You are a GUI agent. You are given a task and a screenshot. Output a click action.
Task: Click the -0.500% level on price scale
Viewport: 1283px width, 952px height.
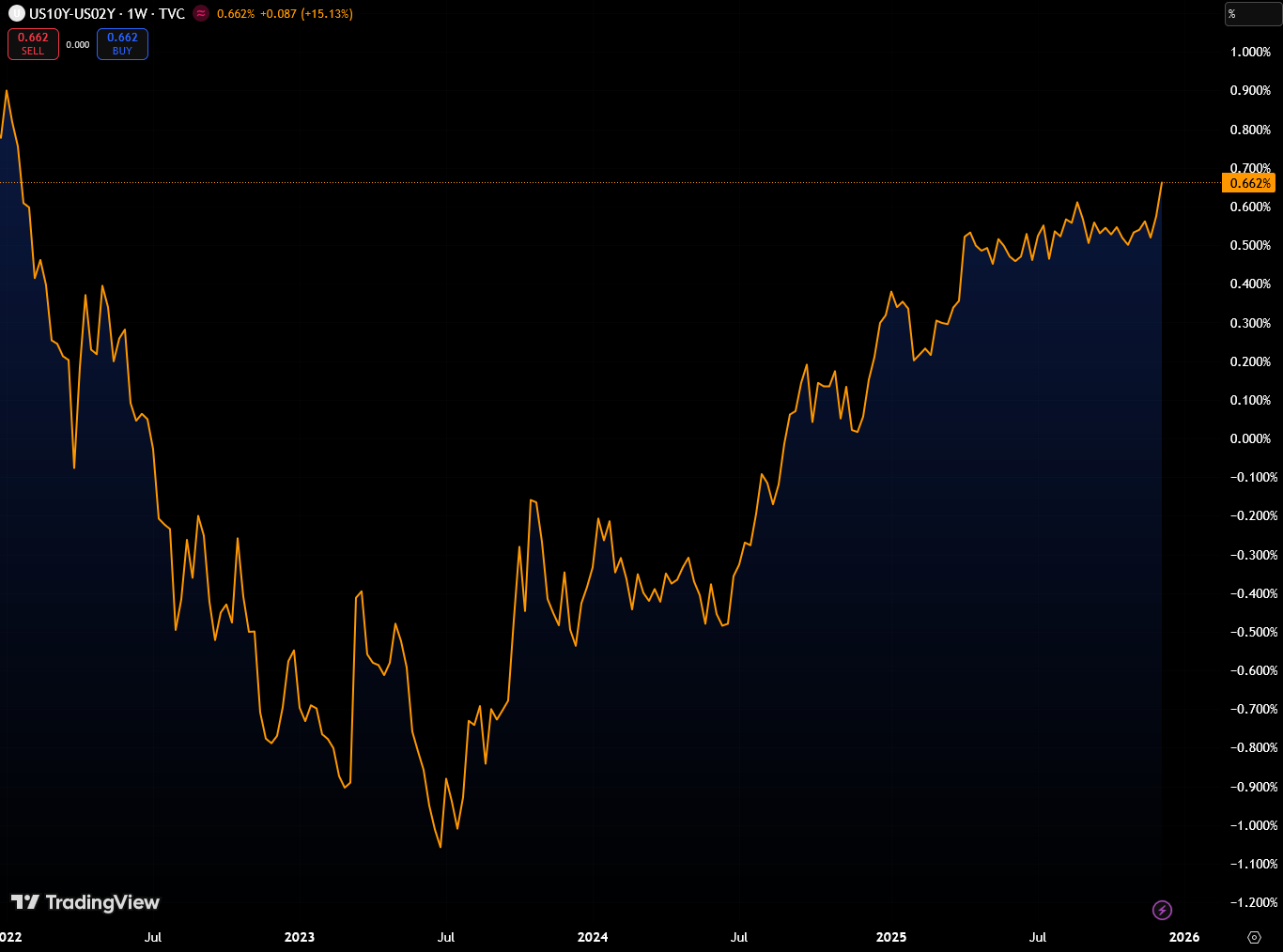1250,632
